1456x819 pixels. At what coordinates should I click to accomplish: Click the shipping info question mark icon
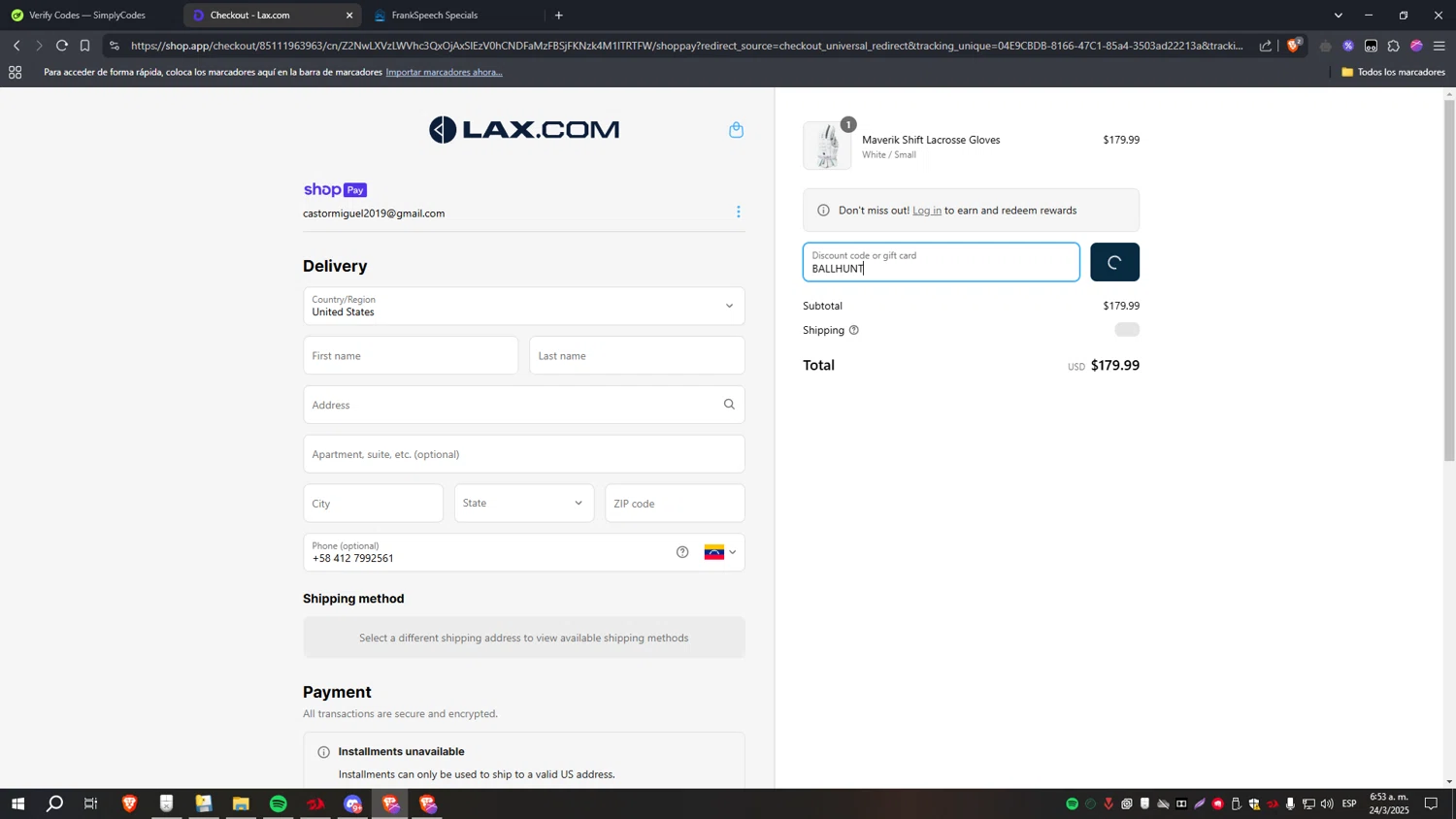click(x=854, y=330)
